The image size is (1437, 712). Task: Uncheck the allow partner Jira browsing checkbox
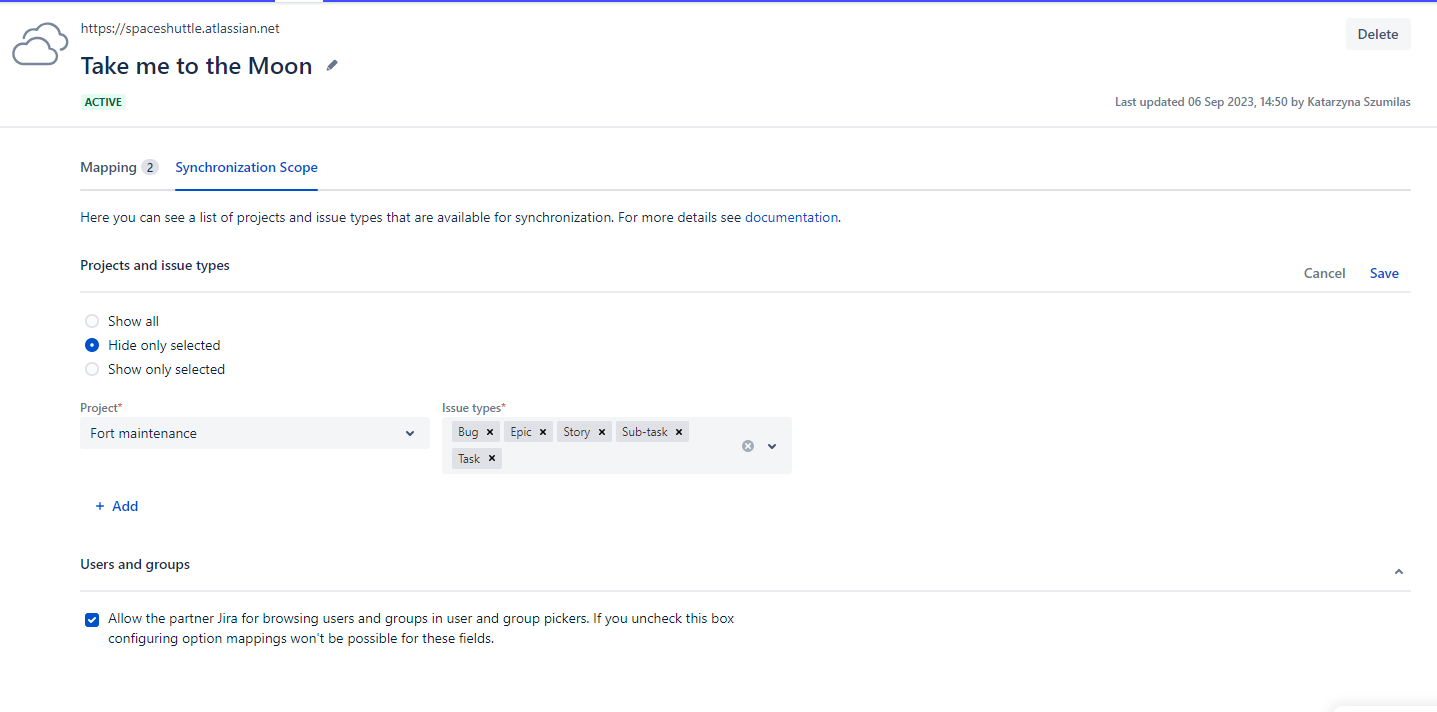point(92,619)
